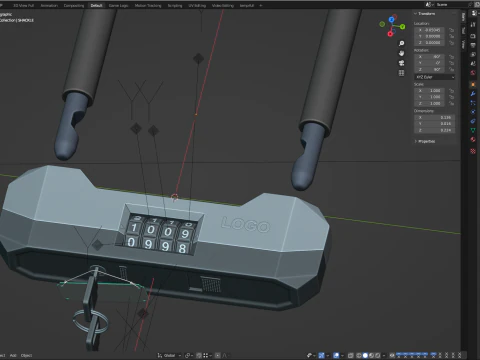This screenshot has height=360, width=480.
Task: Switch to the Scripting workspace tab
Action: [175, 5]
